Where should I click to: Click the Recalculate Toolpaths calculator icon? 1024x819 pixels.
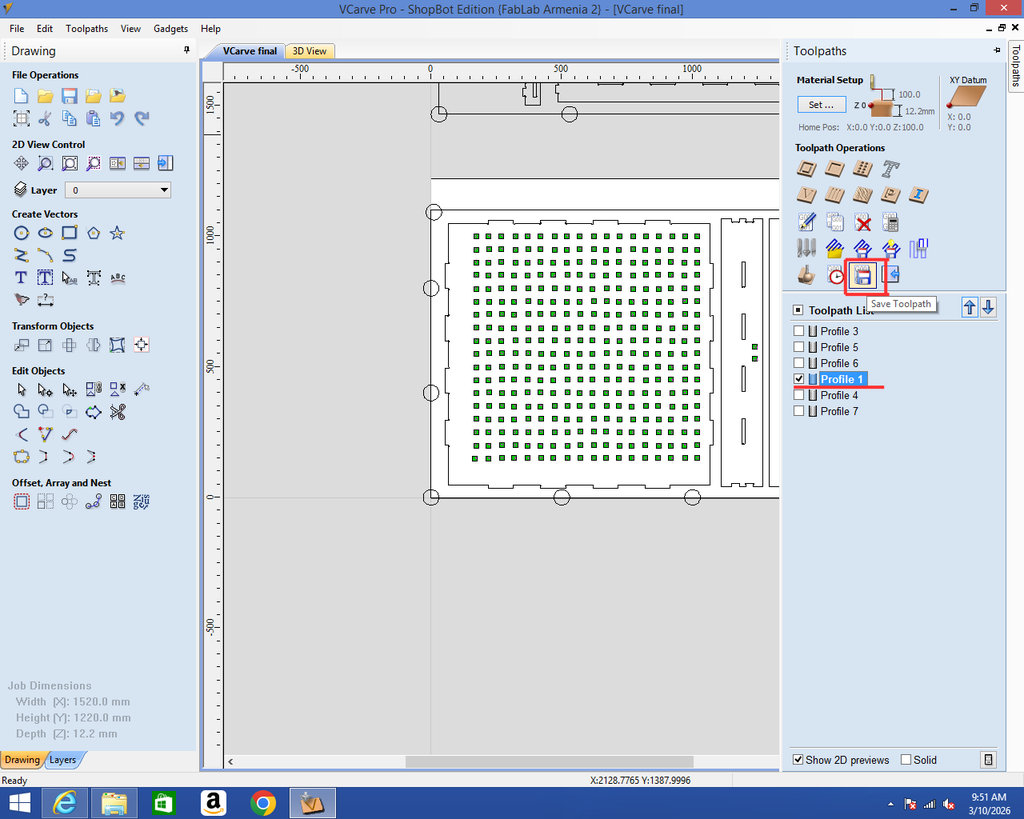[x=890, y=223]
